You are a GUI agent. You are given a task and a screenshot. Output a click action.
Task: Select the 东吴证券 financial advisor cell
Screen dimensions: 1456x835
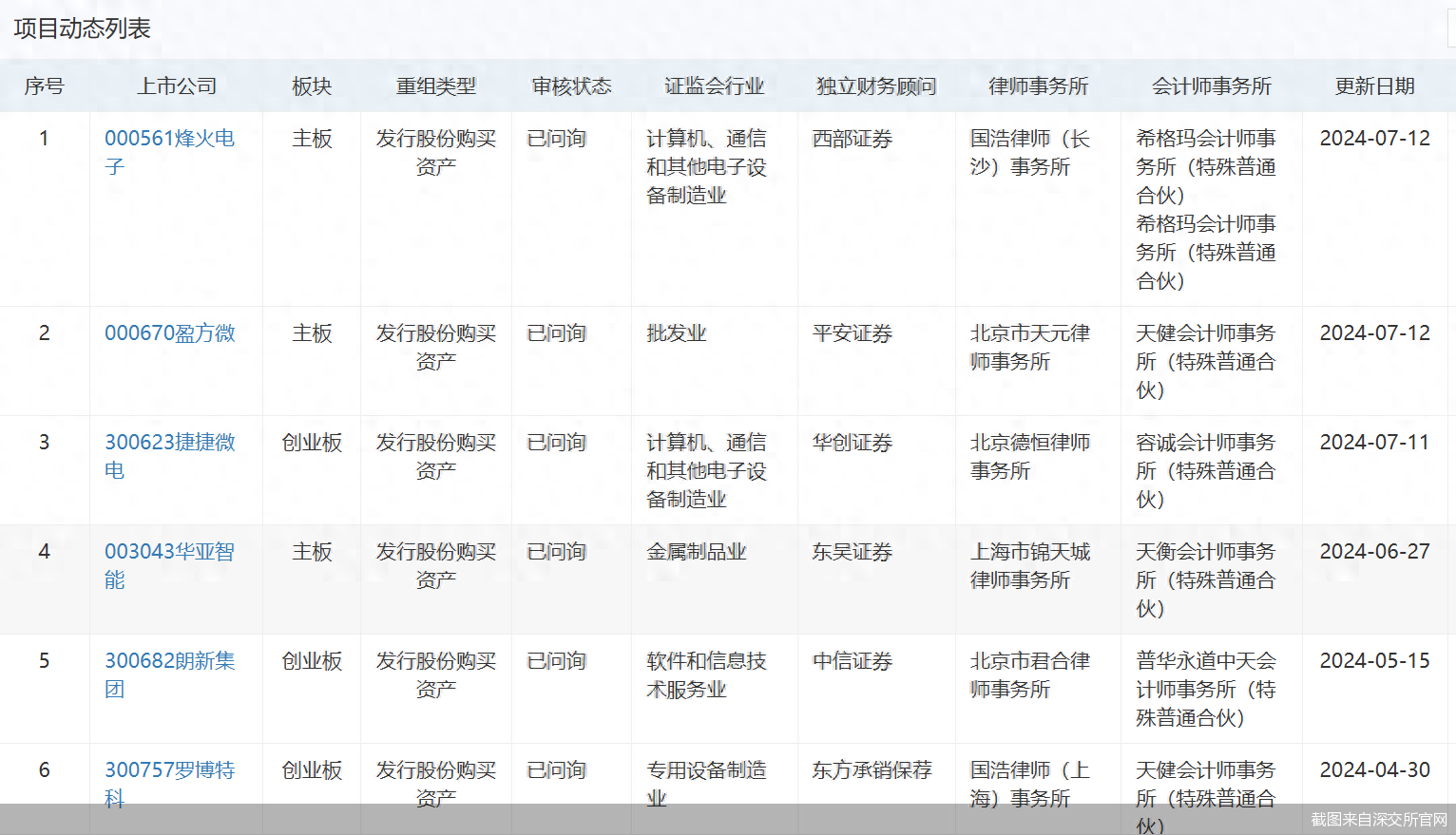pos(853,552)
